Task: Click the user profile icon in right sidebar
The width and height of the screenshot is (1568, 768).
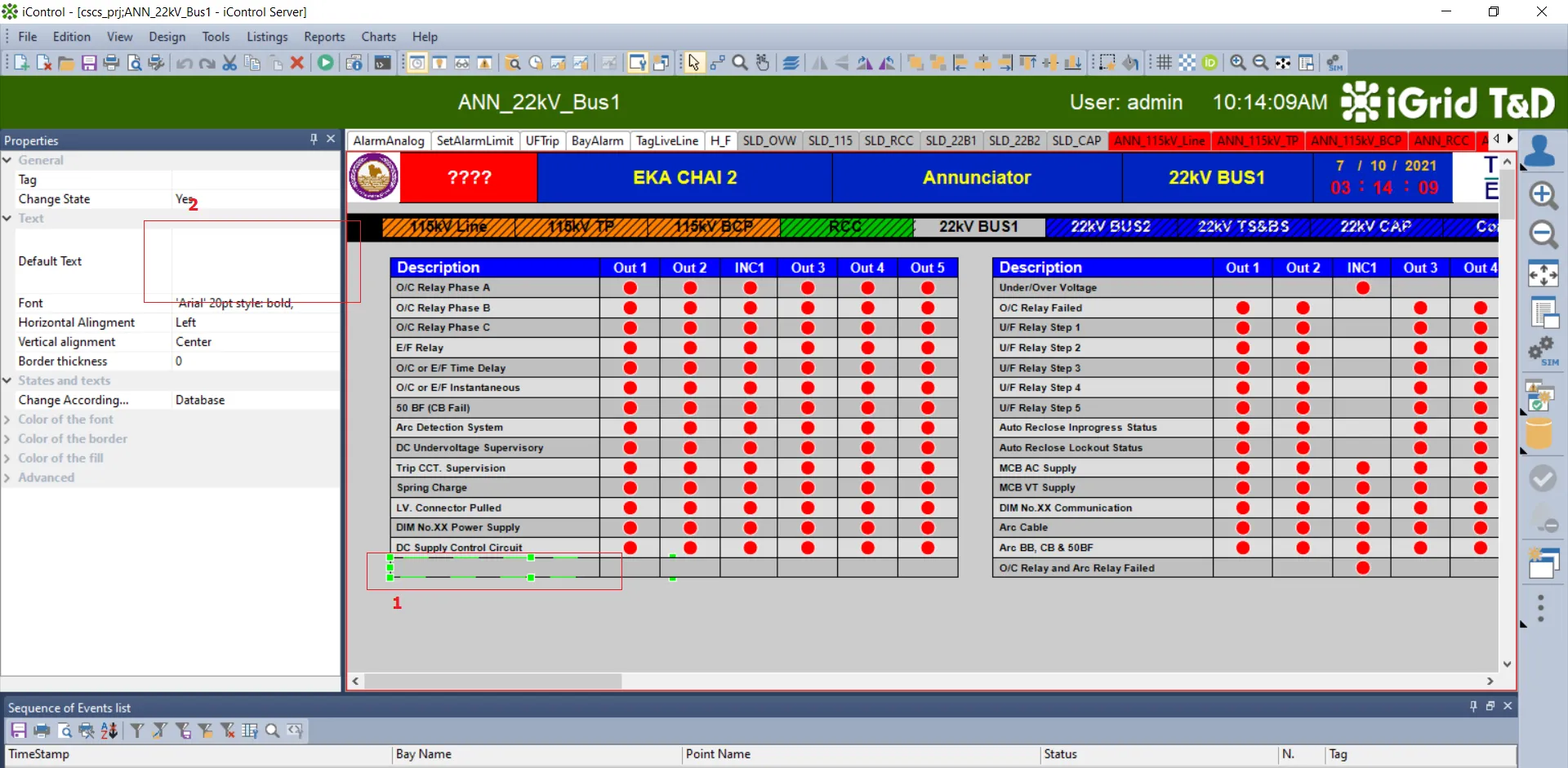Action: tap(1540, 152)
